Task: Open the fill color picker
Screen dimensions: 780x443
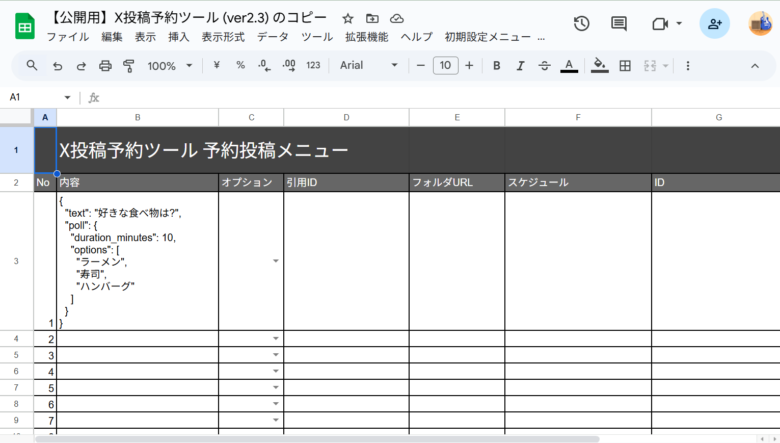Action: pyautogui.click(x=600, y=66)
